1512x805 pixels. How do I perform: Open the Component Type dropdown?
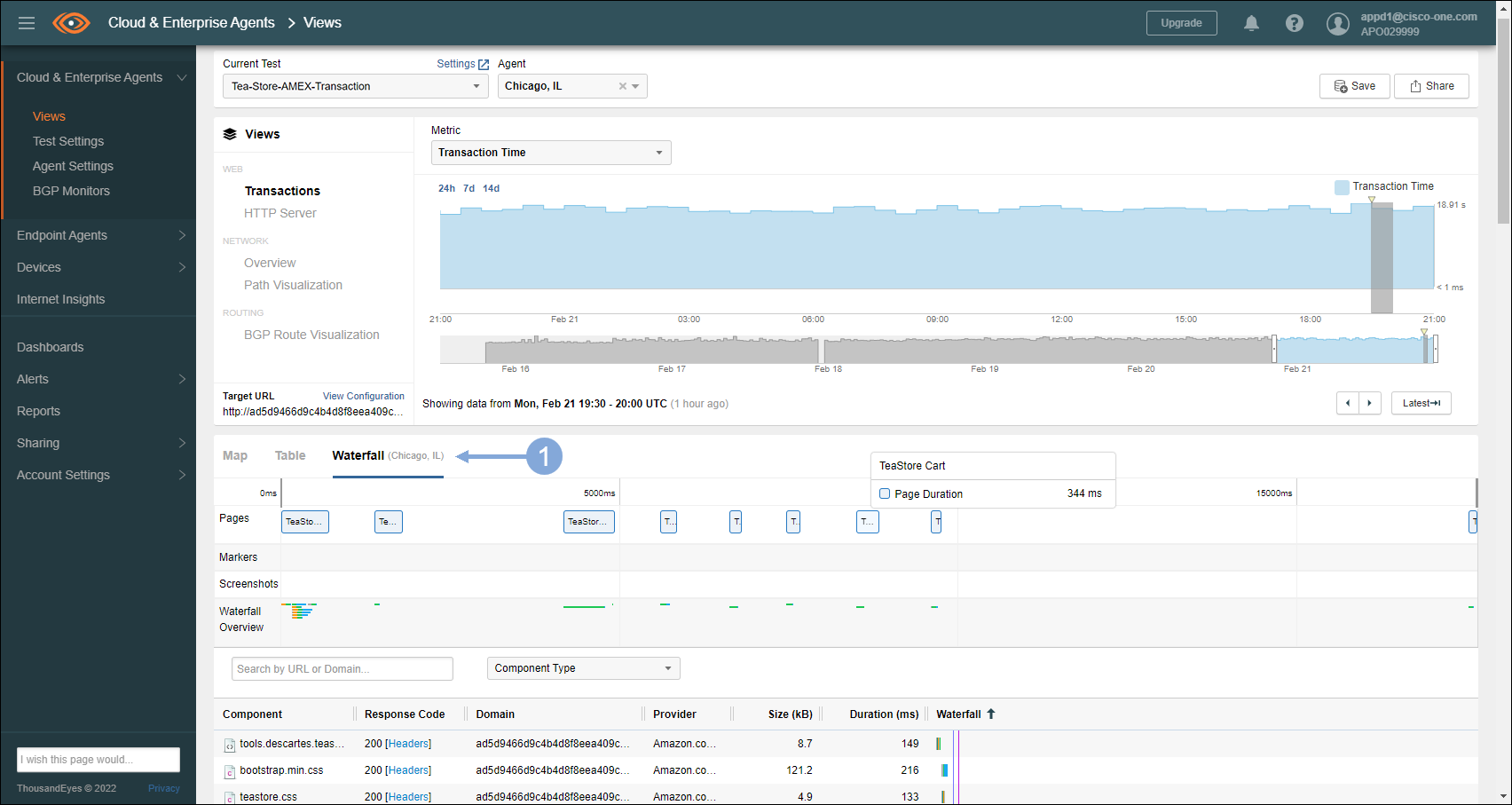click(x=583, y=668)
